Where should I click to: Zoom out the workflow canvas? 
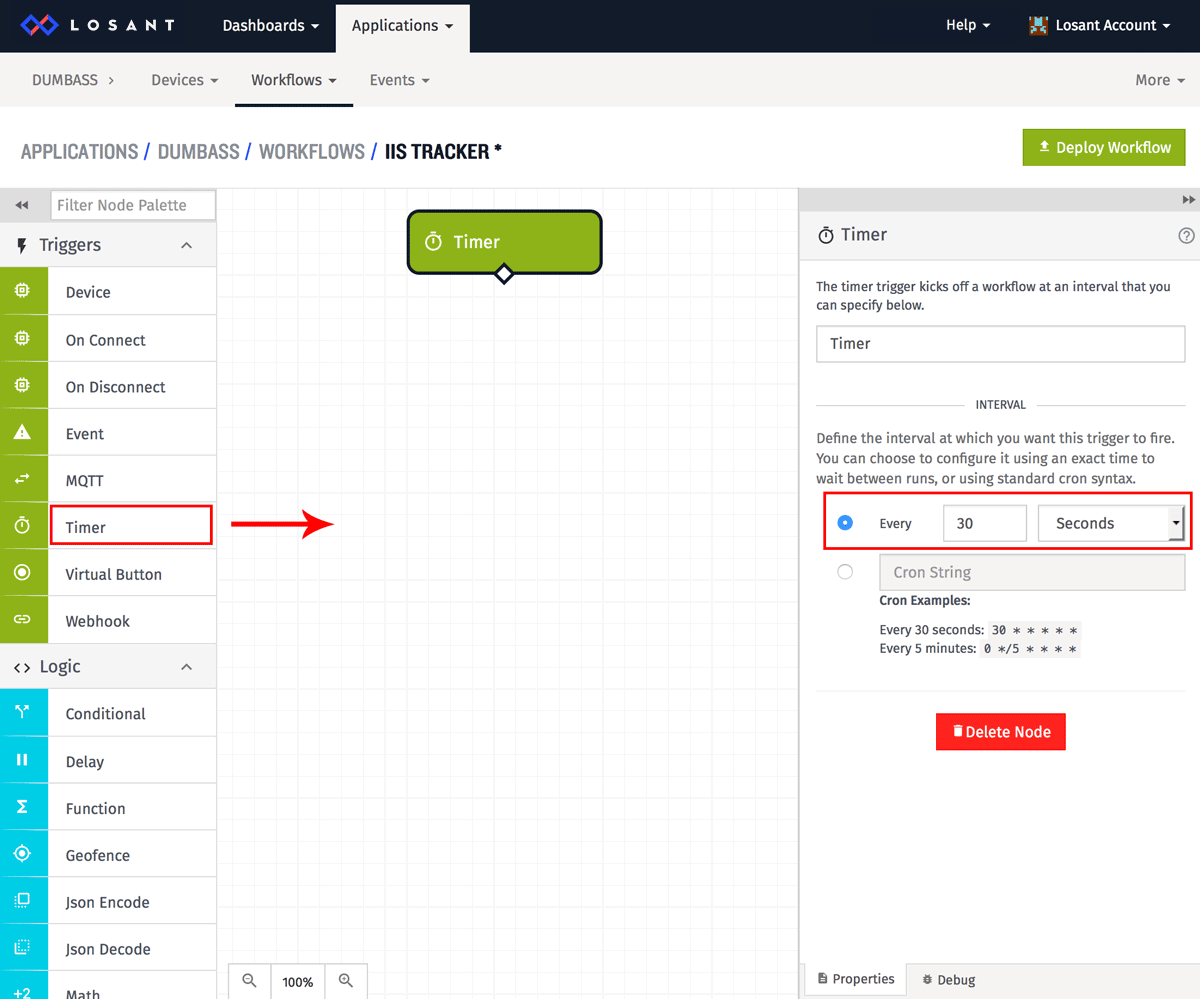coord(250,981)
